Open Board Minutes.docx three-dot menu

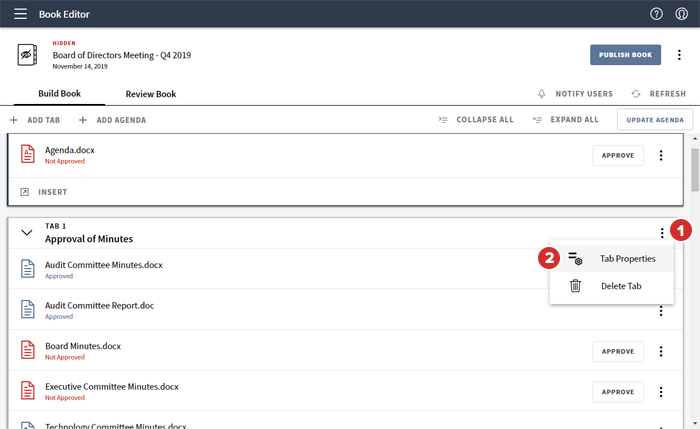point(661,351)
